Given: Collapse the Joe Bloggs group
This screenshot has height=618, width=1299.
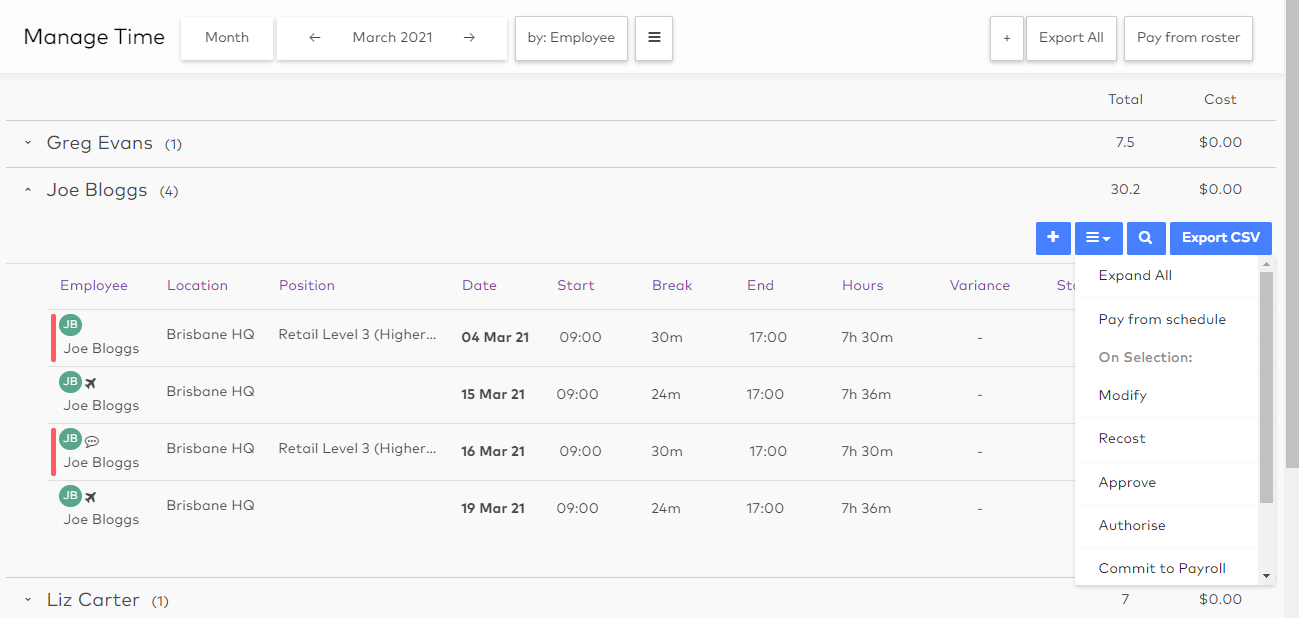Looking at the screenshot, I should 28,190.
